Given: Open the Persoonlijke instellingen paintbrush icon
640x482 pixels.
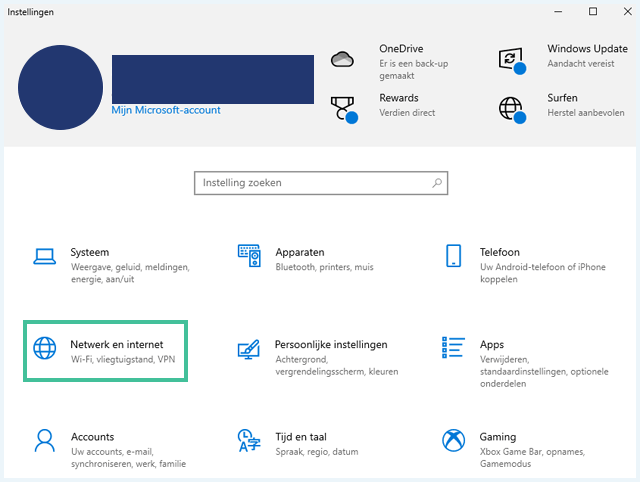Looking at the screenshot, I should [x=249, y=349].
